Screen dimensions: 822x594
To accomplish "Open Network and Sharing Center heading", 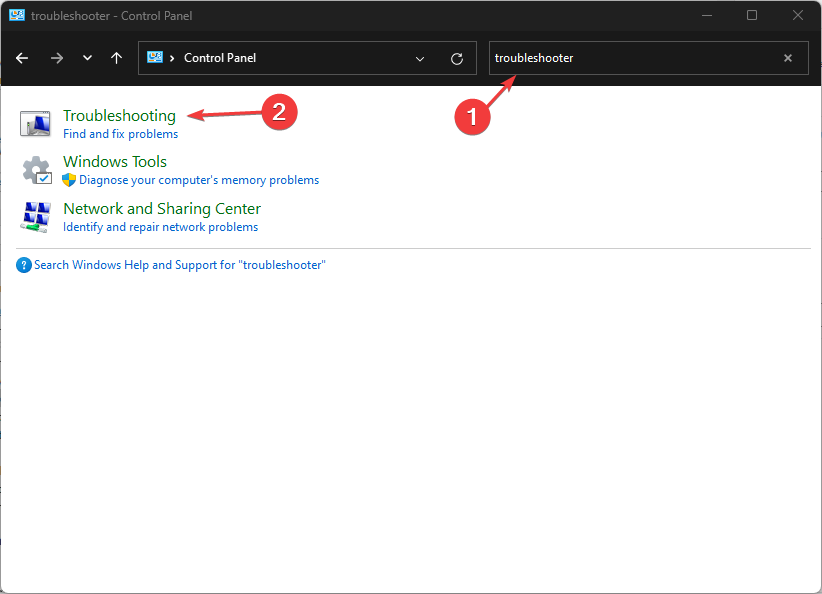I will tap(162, 209).
